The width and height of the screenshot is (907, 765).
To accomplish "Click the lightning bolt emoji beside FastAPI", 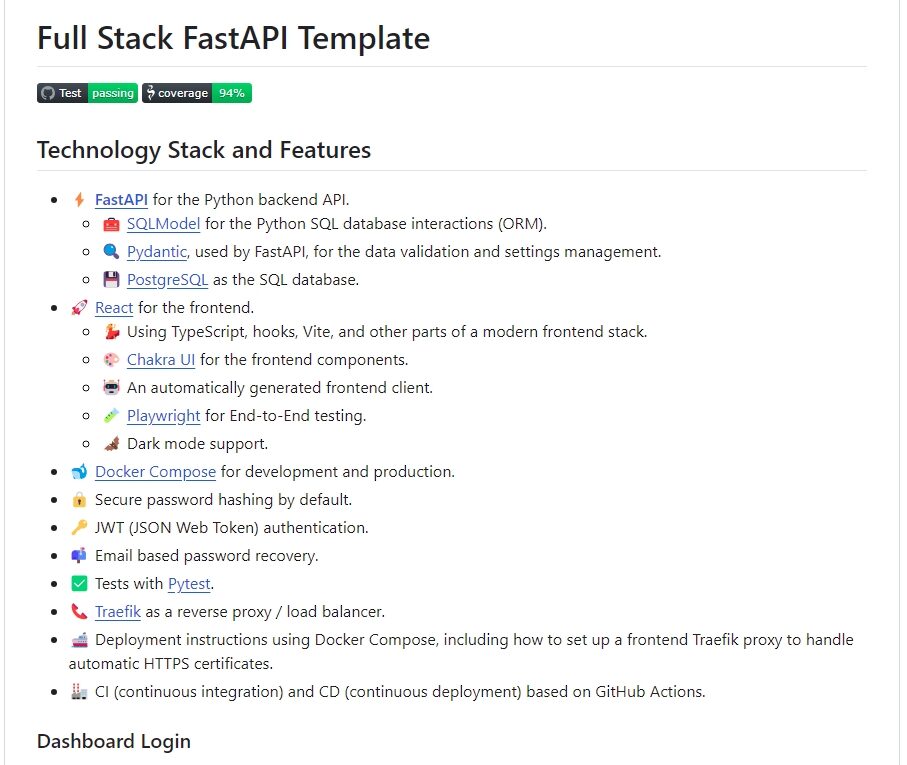I will 79,200.
